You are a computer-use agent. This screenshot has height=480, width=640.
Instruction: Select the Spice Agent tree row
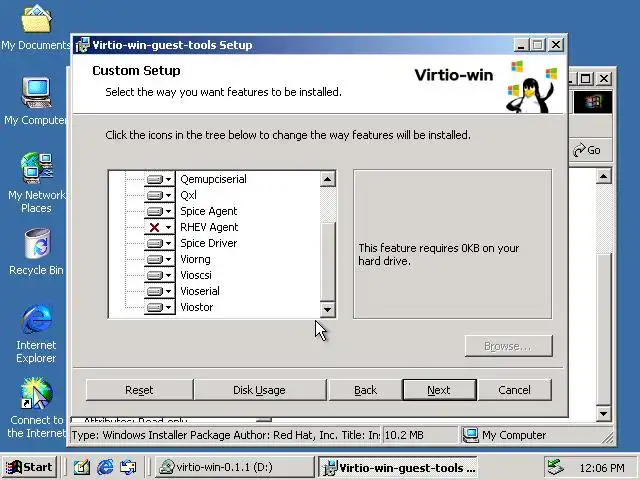click(x=209, y=211)
